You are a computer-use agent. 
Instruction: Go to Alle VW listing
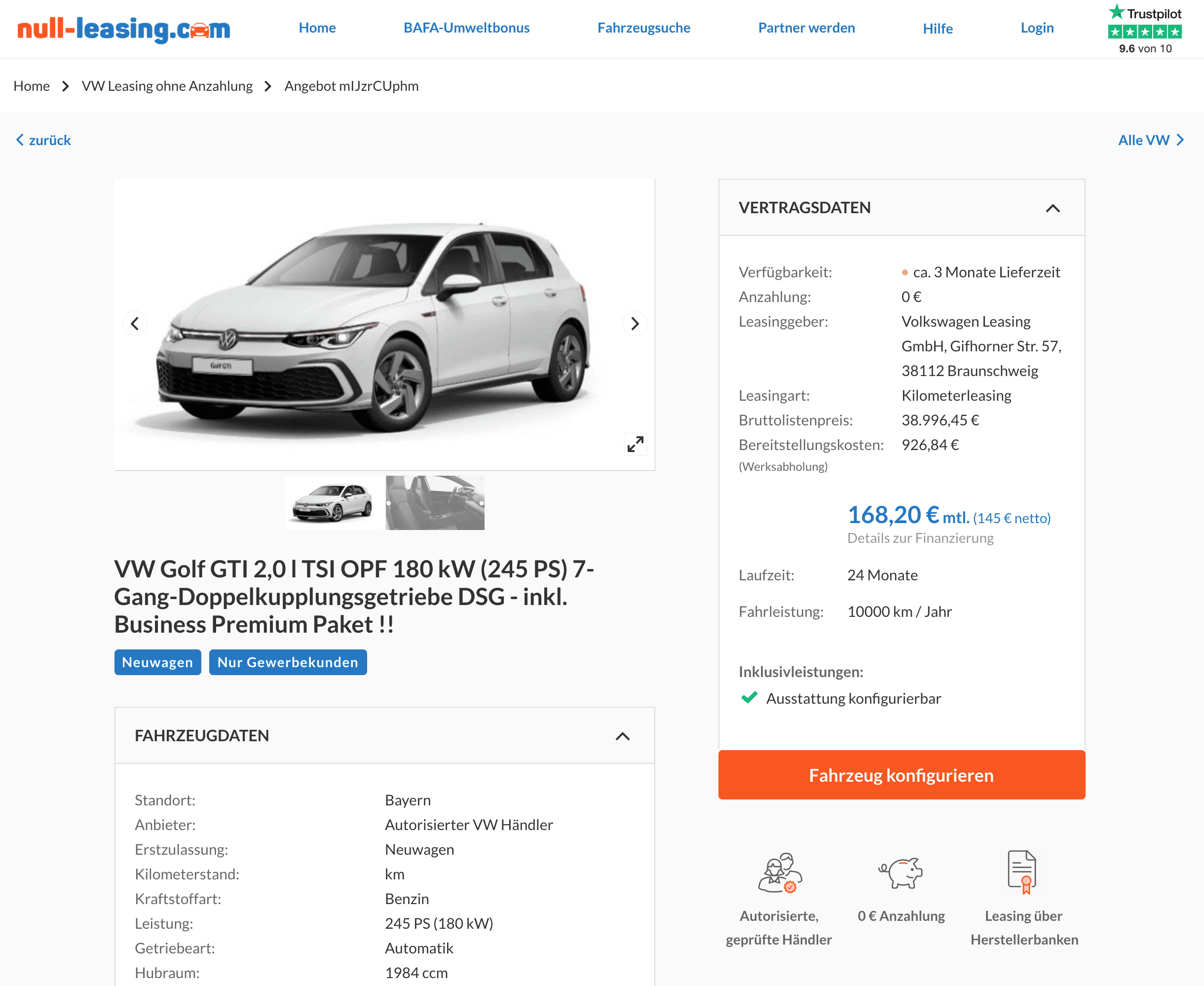(1151, 140)
